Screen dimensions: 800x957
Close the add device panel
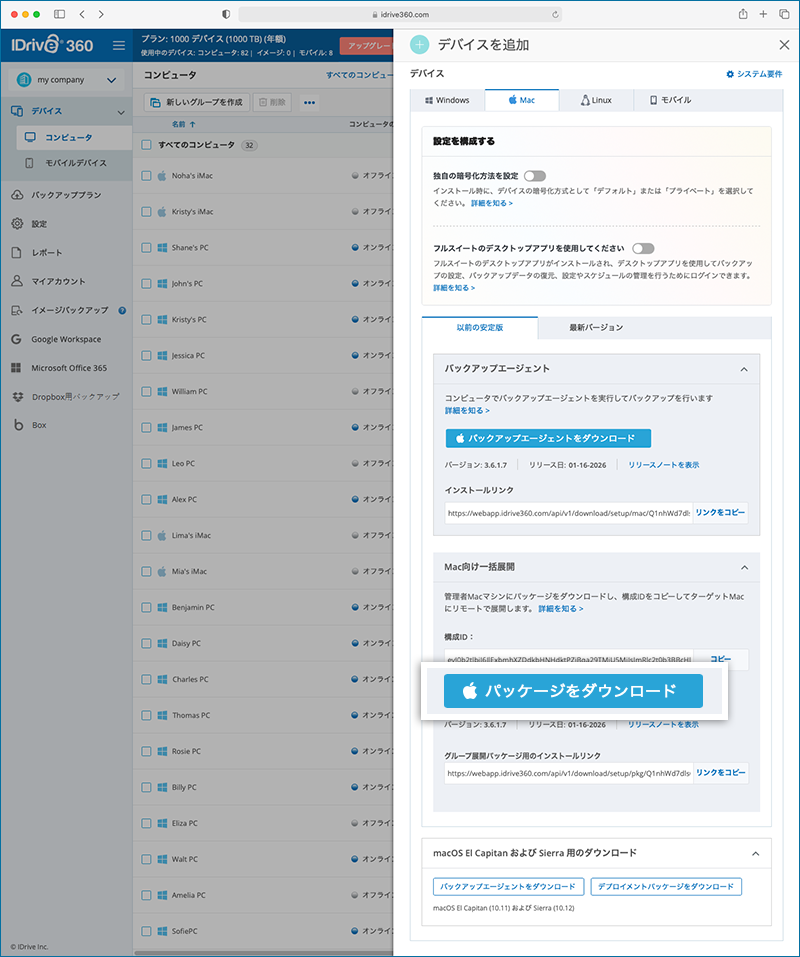[x=784, y=45]
